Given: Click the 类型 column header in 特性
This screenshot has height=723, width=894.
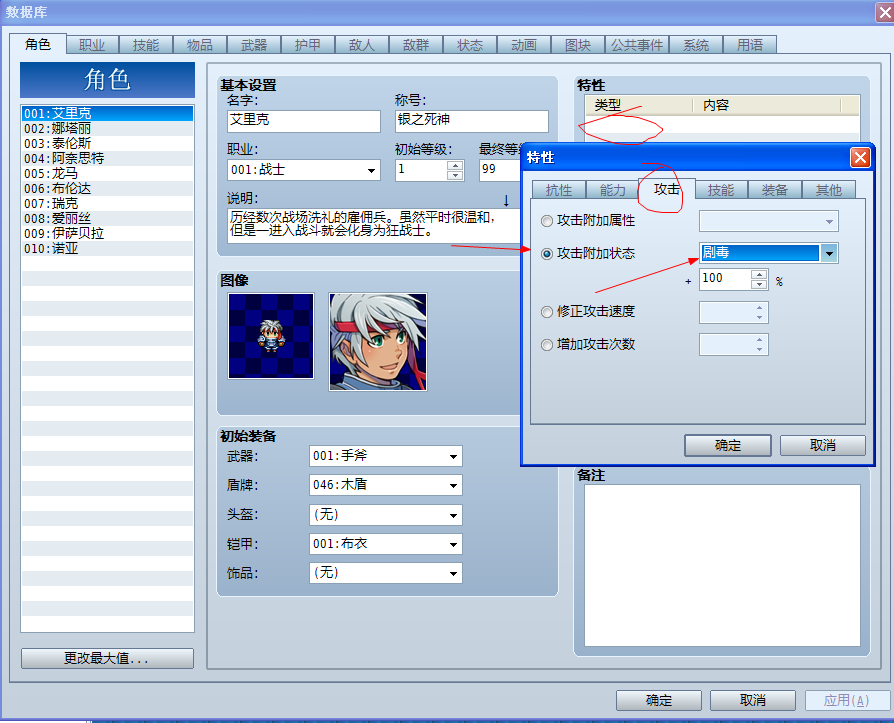Looking at the screenshot, I should (639, 105).
